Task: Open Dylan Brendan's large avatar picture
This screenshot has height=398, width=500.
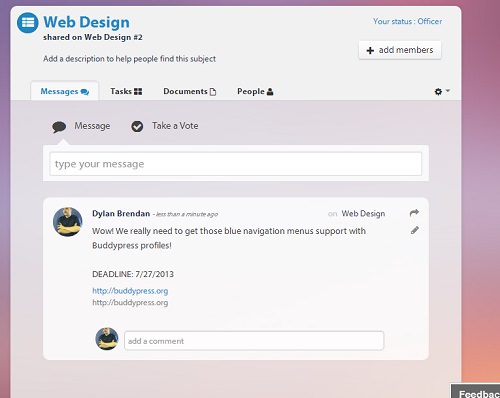Action: tap(68, 222)
